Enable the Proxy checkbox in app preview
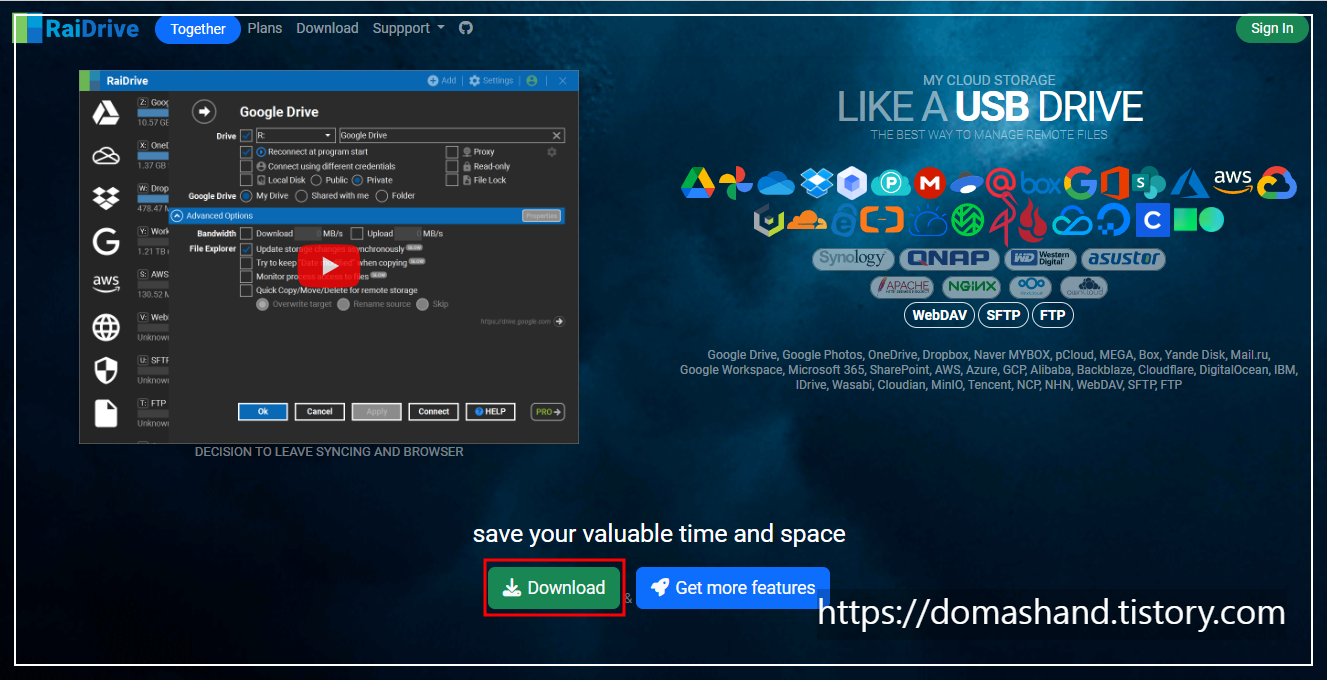Screen dimensions: 1327x680 (452, 152)
